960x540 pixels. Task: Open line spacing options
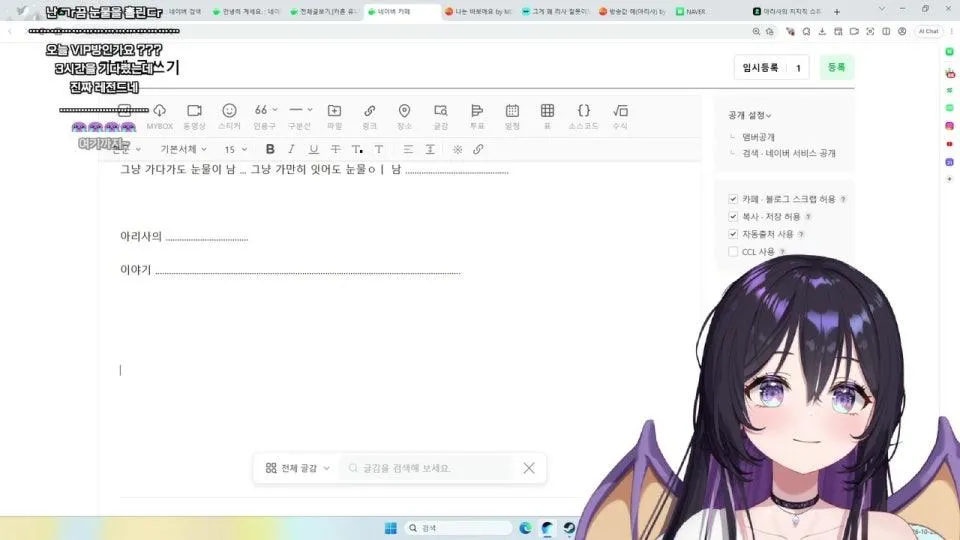pyautogui.click(x=430, y=149)
